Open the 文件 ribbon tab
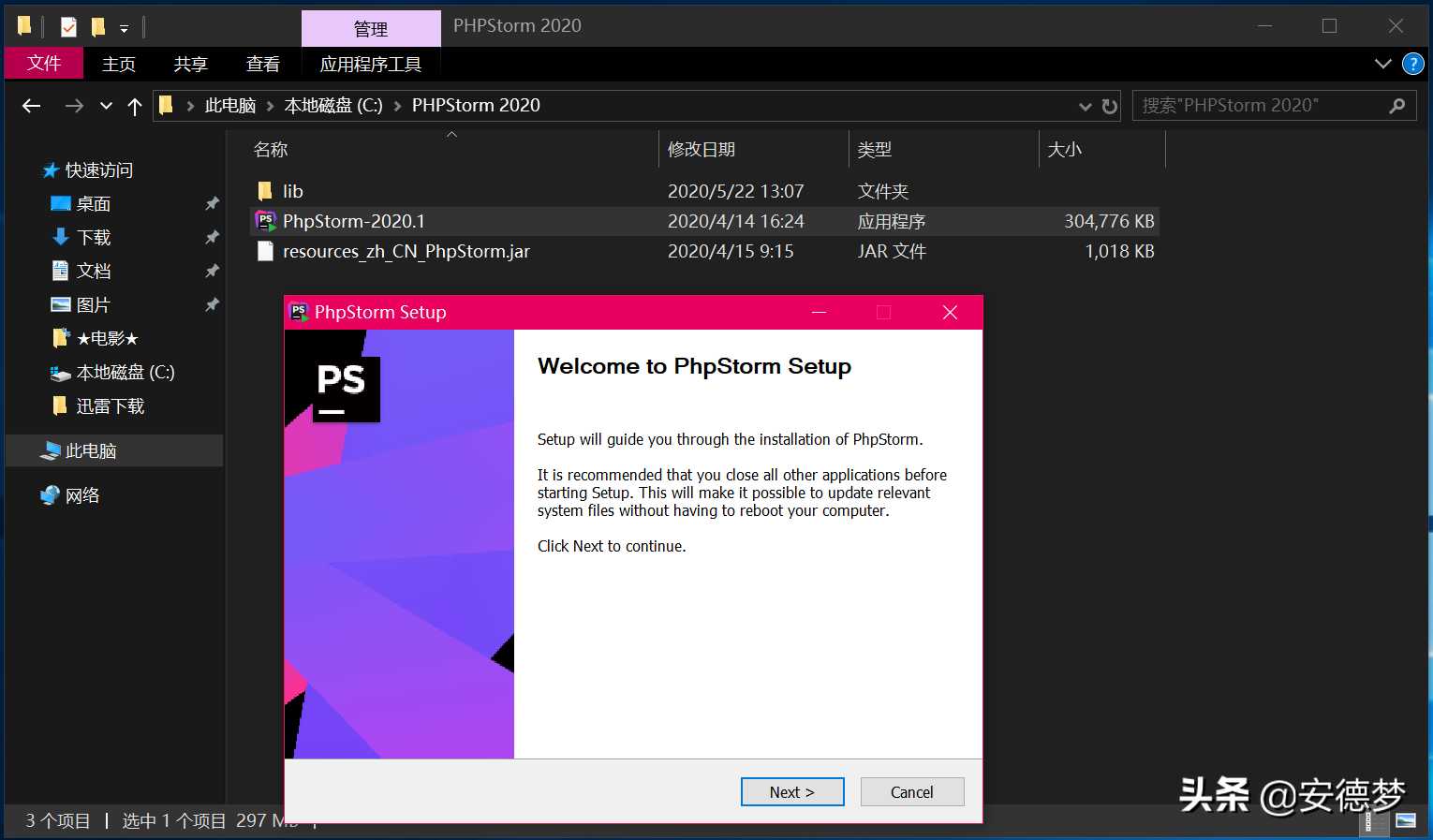1433x840 pixels. click(x=44, y=63)
